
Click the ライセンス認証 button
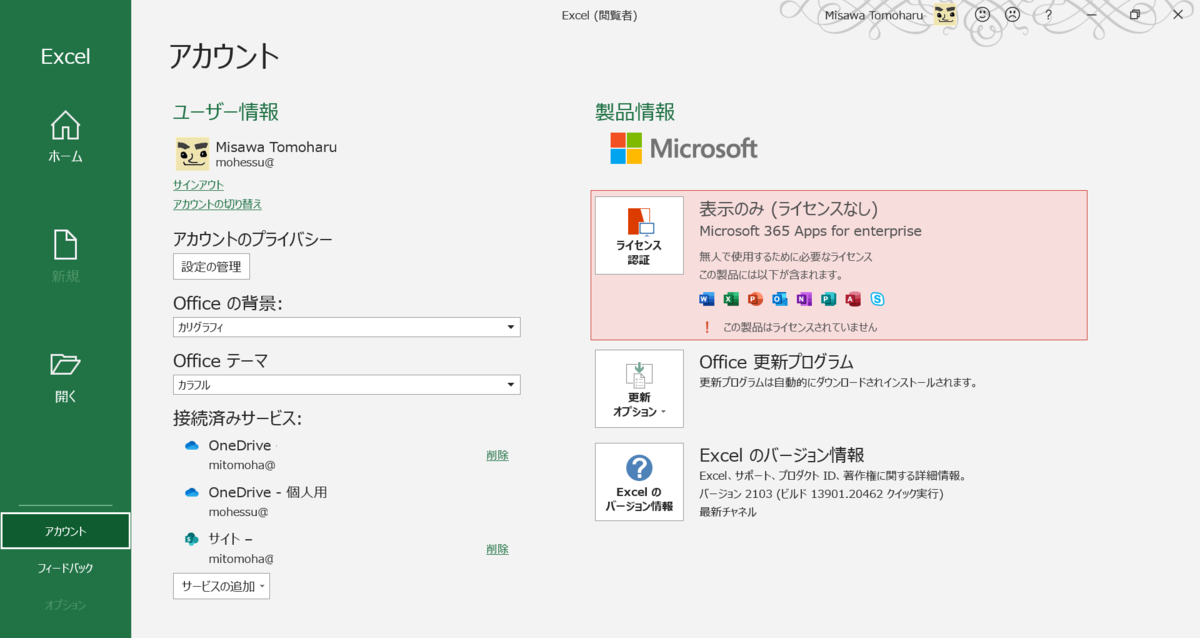pyautogui.click(x=639, y=235)
